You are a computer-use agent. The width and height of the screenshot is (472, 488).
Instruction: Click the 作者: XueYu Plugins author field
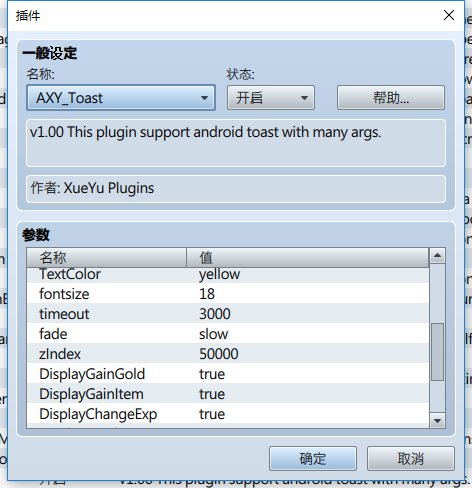(236, 189)
